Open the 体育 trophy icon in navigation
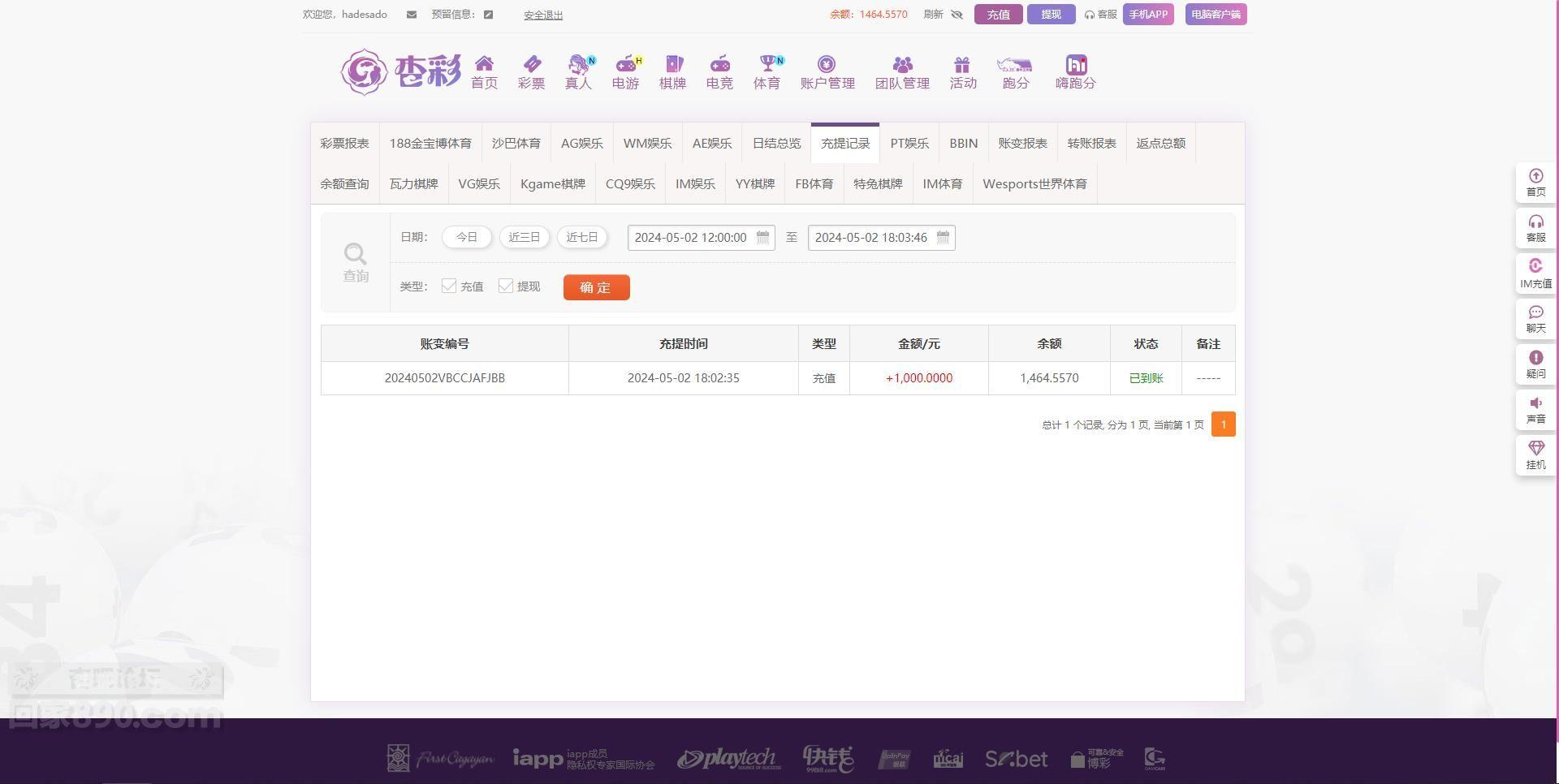1559x784 pixels. click(x=767, y=65)
